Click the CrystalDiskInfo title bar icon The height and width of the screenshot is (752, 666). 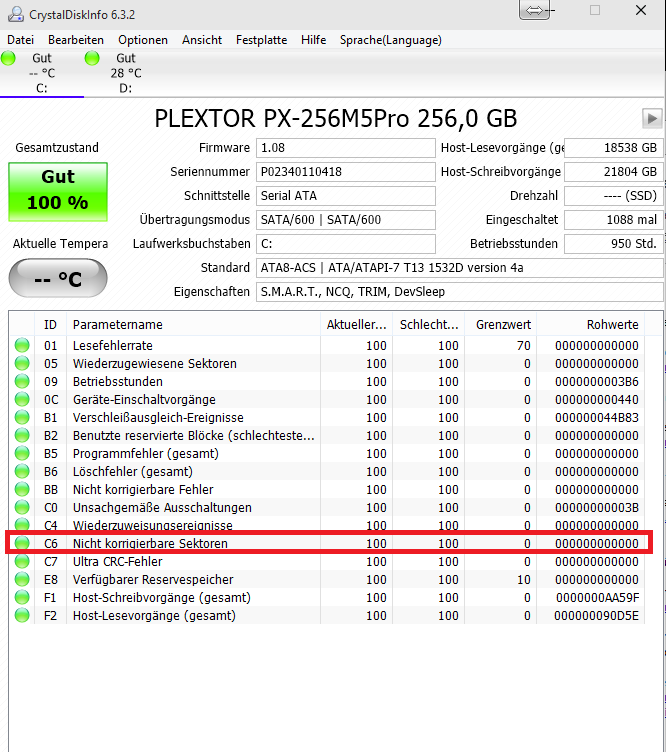(15, 14)
